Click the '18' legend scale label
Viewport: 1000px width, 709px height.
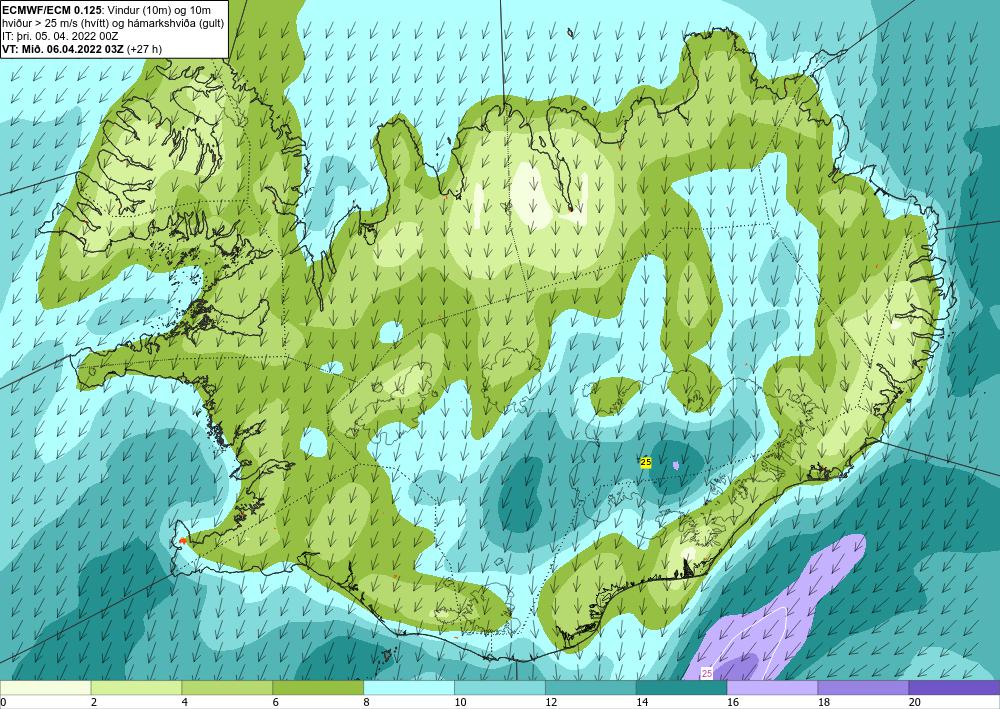(x=823, y=702)
